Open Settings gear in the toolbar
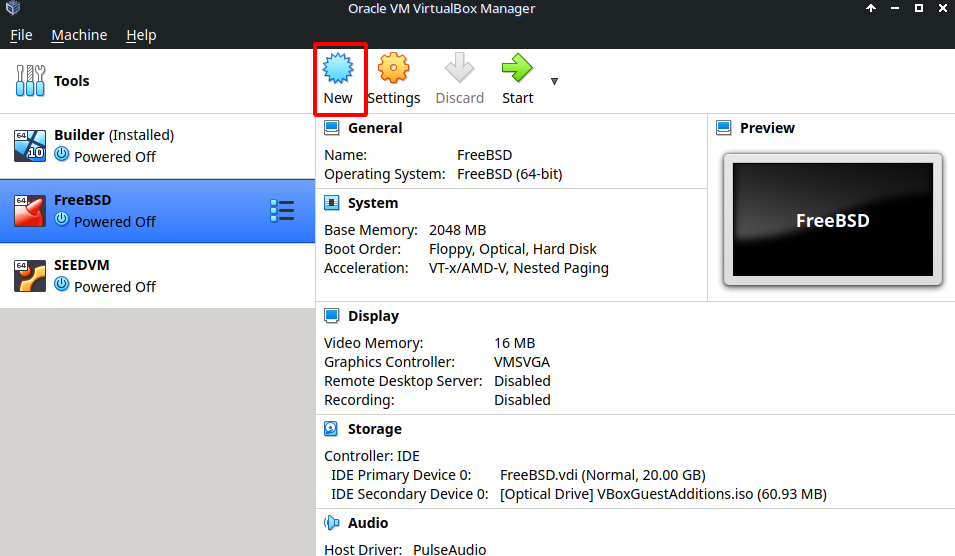Screen dimensions: 955x556 (393, 69)
